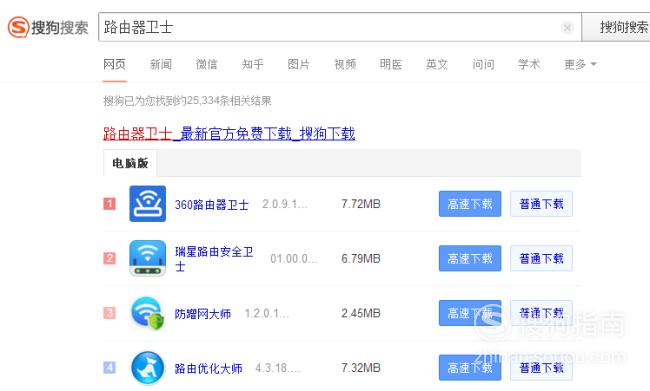
Task: Click the 360路由器卫士 app icon
Action: 148,204
